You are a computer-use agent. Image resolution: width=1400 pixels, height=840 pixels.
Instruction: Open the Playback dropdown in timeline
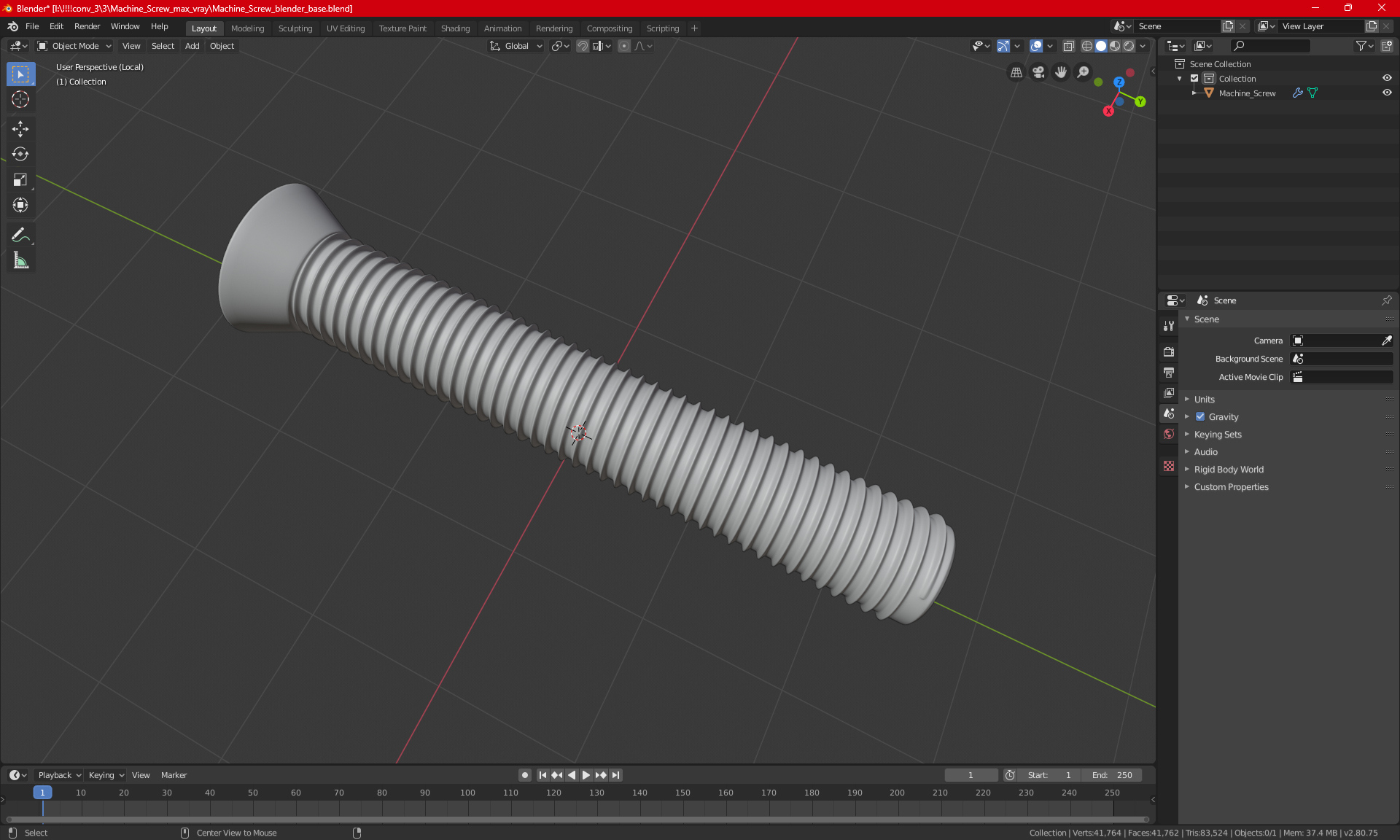coord(58,775)
